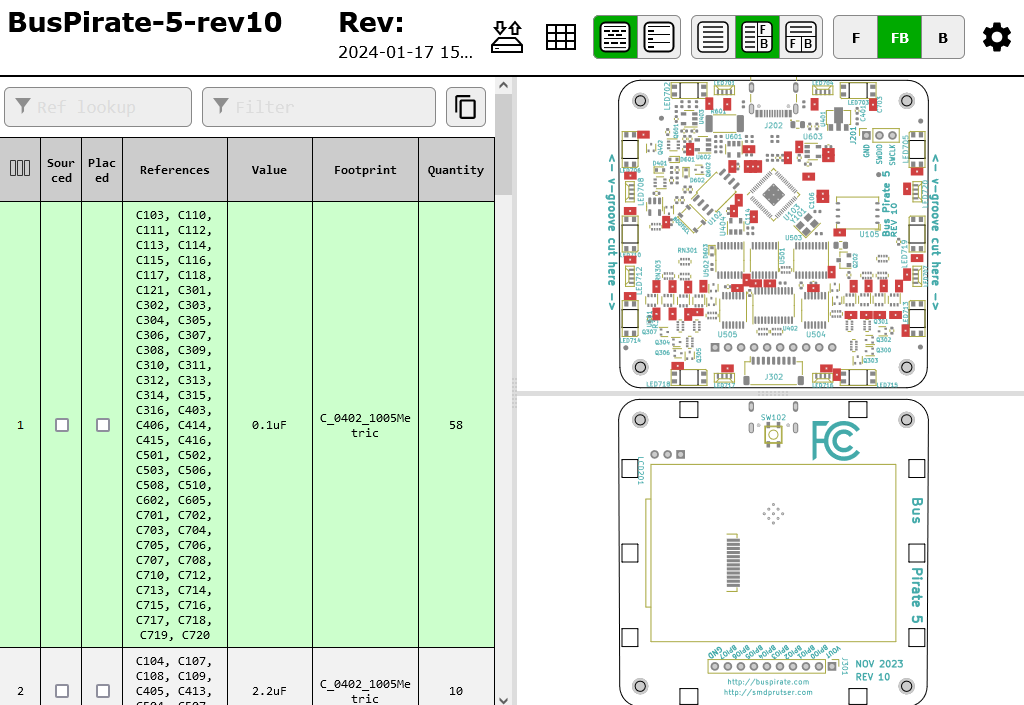Click the BOM vertical scrollbar thumb

pyautogui.click(x=503, y=144)
